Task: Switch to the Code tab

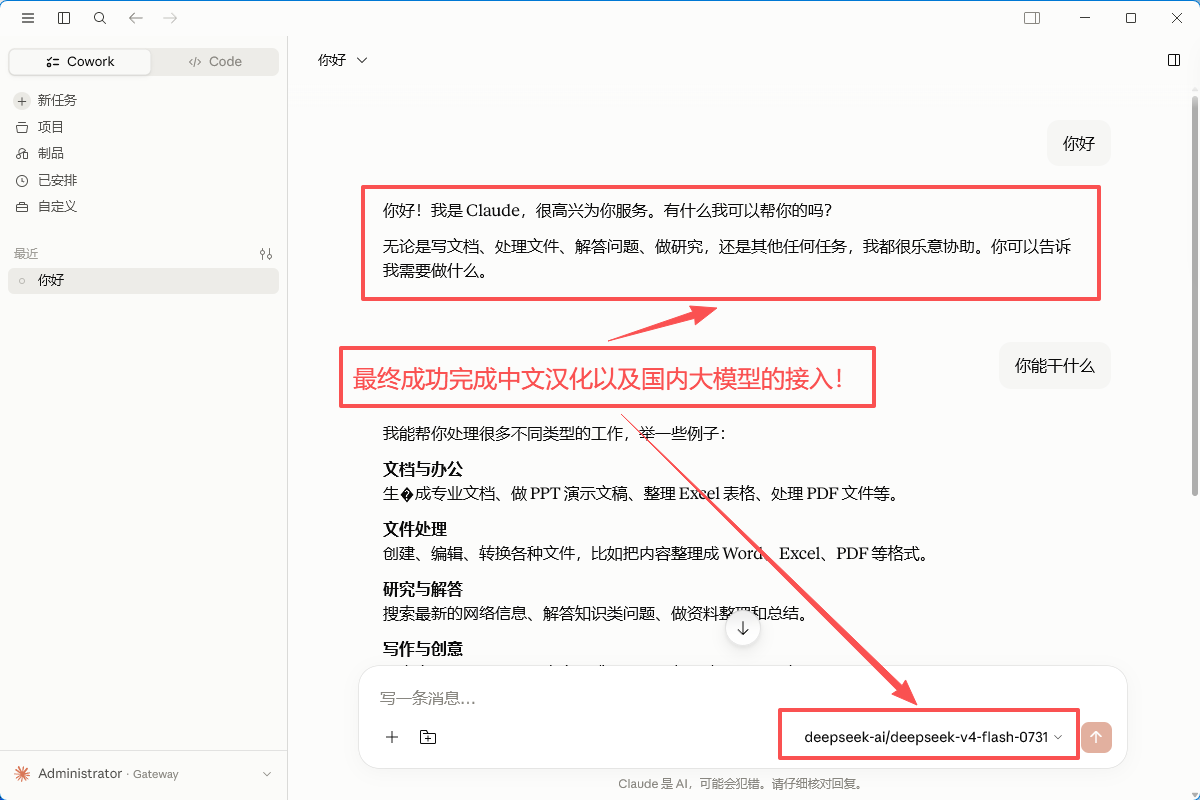Action: click(x=215, y=62)
